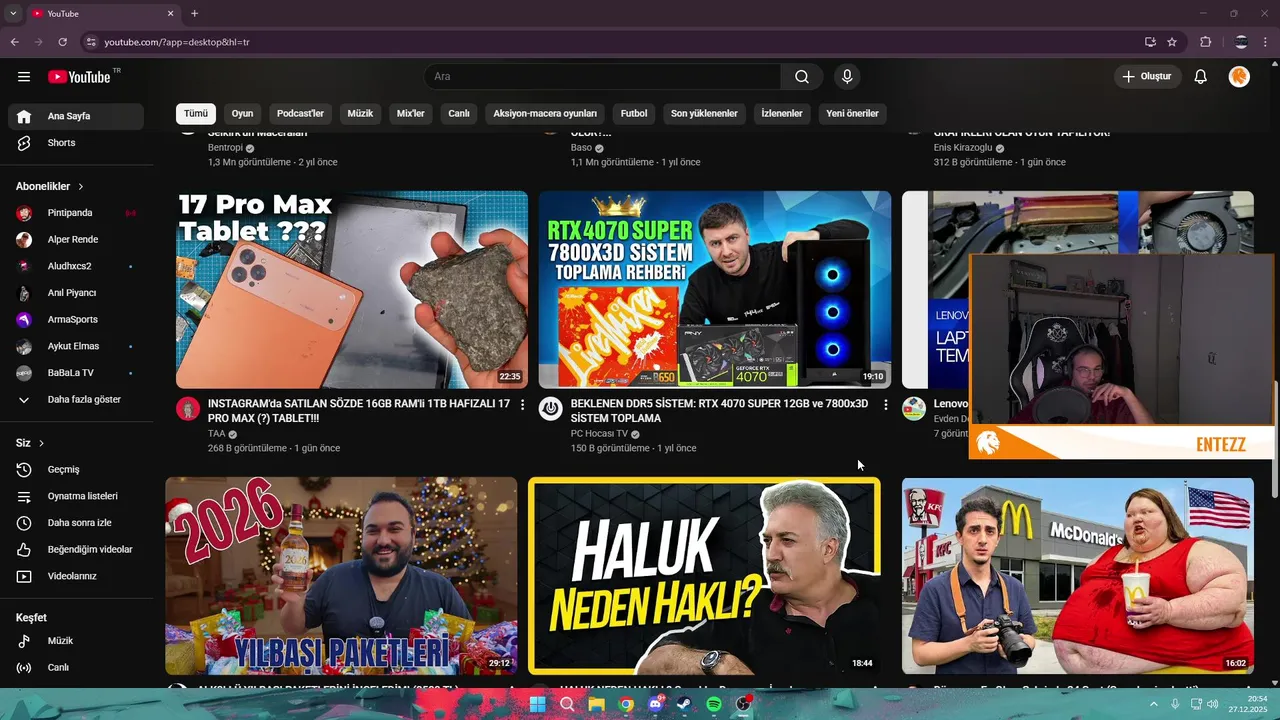This screenshot has height=720, width=1280.
Task: Click the TAA channel avatar
Action: [x=188, y=408]
